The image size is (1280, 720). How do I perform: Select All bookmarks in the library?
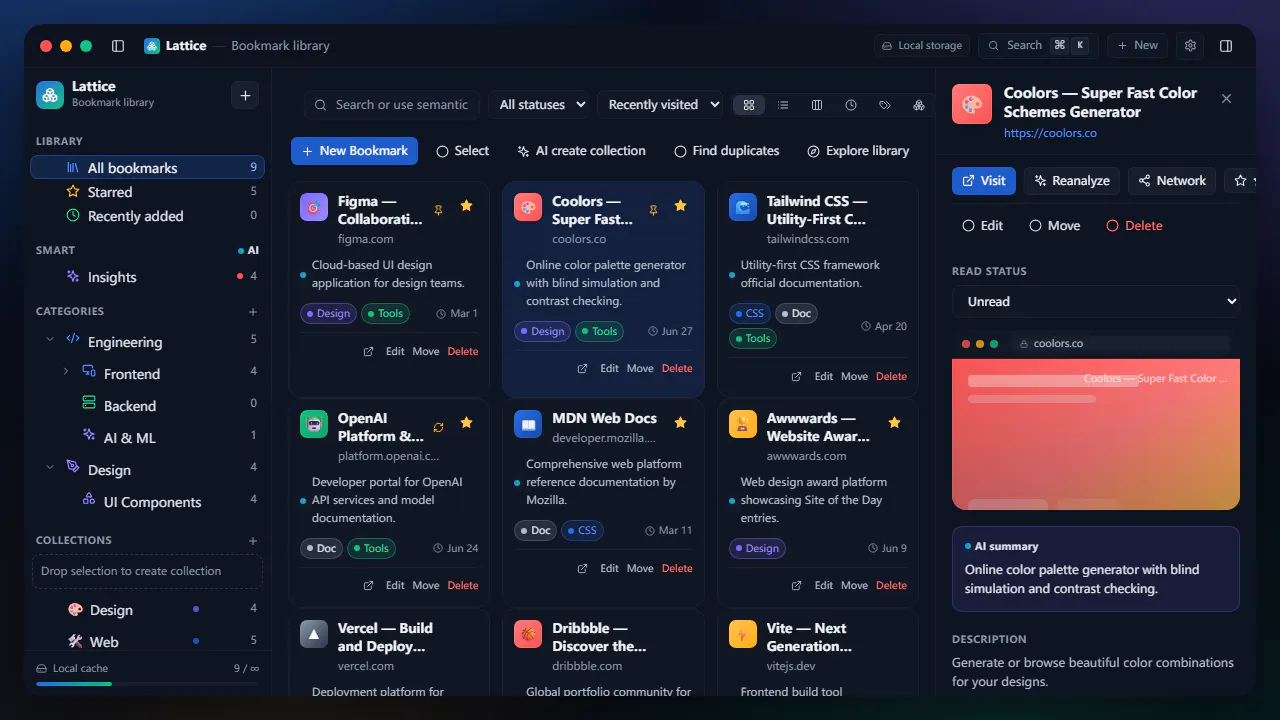coord(148,167)
